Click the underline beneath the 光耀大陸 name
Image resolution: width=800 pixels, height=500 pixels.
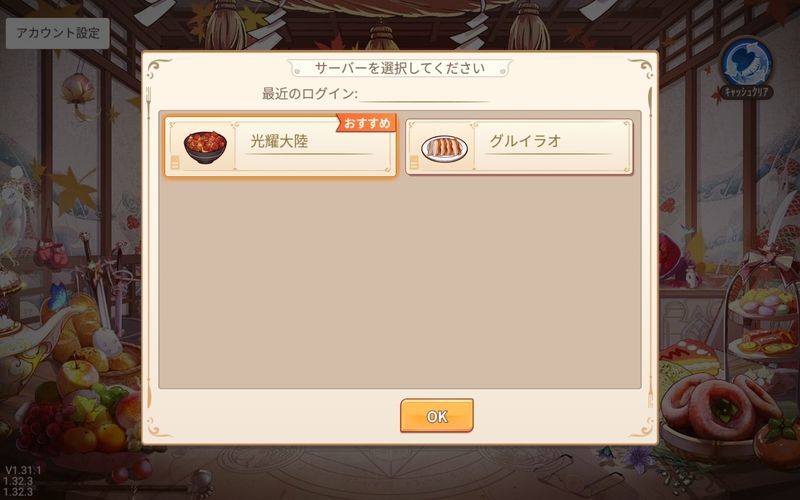click(309, 154)
